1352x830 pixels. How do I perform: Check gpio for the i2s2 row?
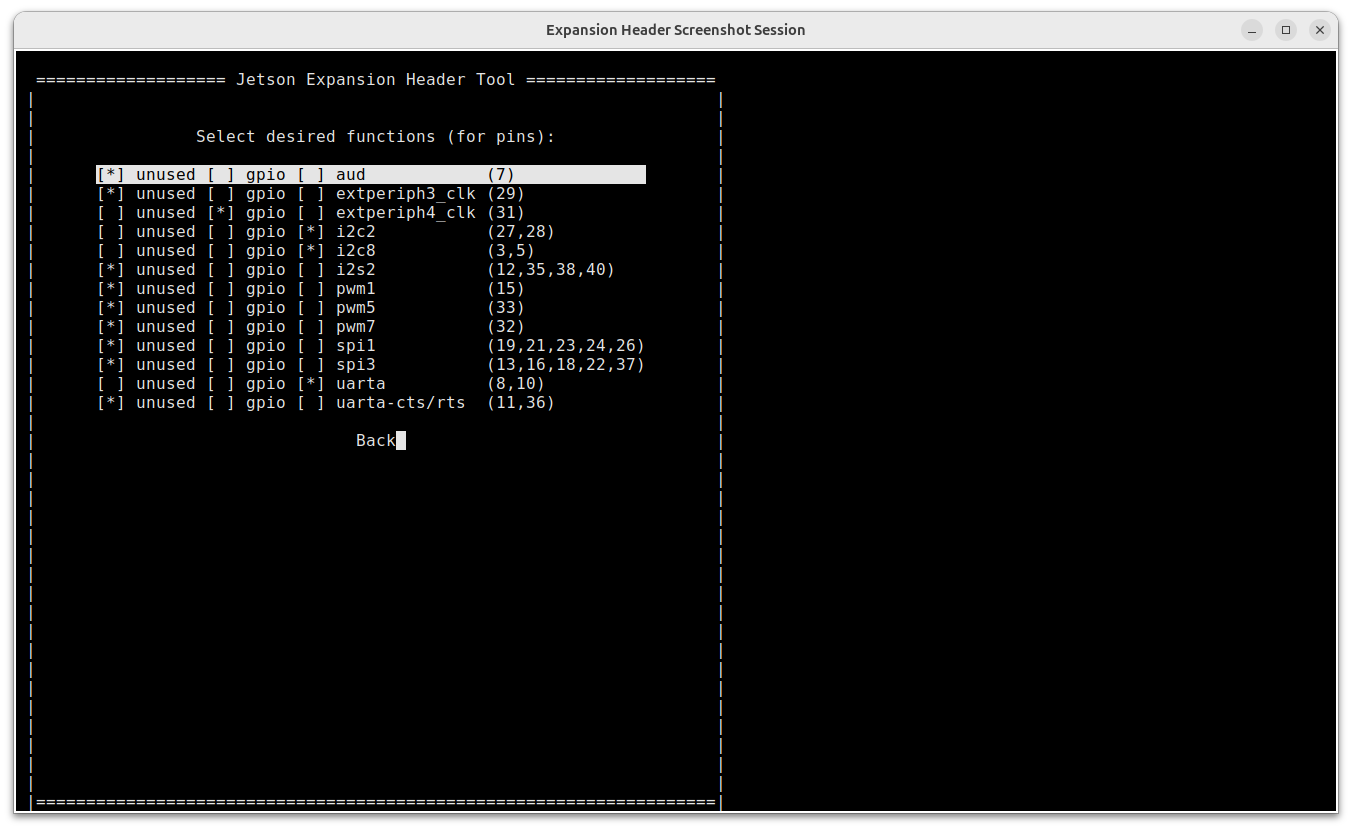[x=221, y=270]
